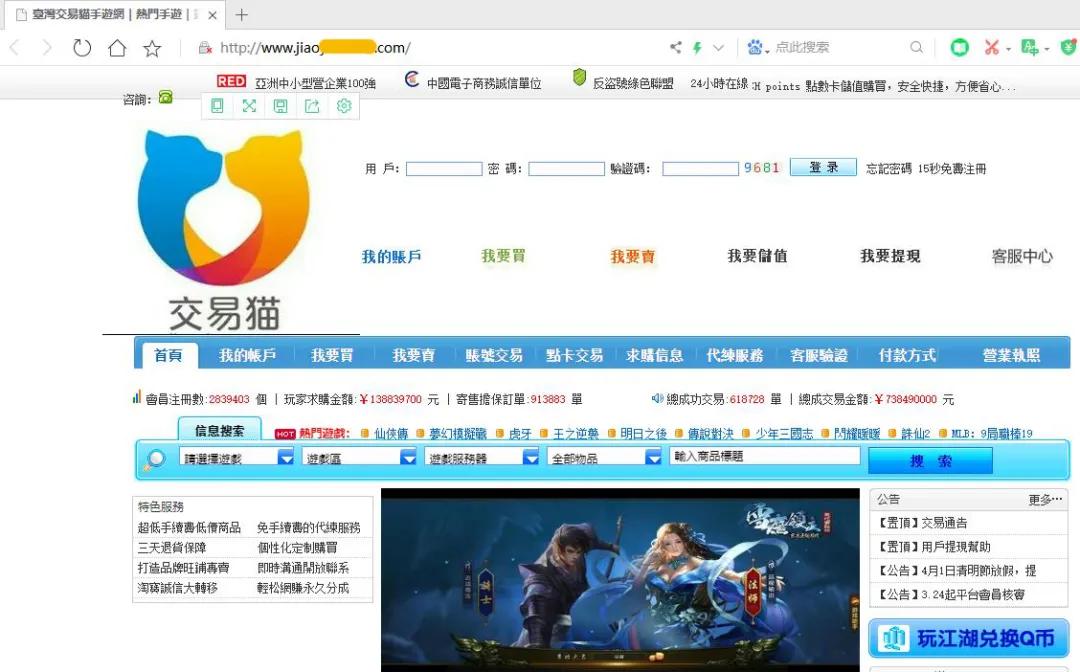Viewport: 1080px width, 672px height.
Task: Click inside the 密碼 password input field
Action: tap(566, 167)
